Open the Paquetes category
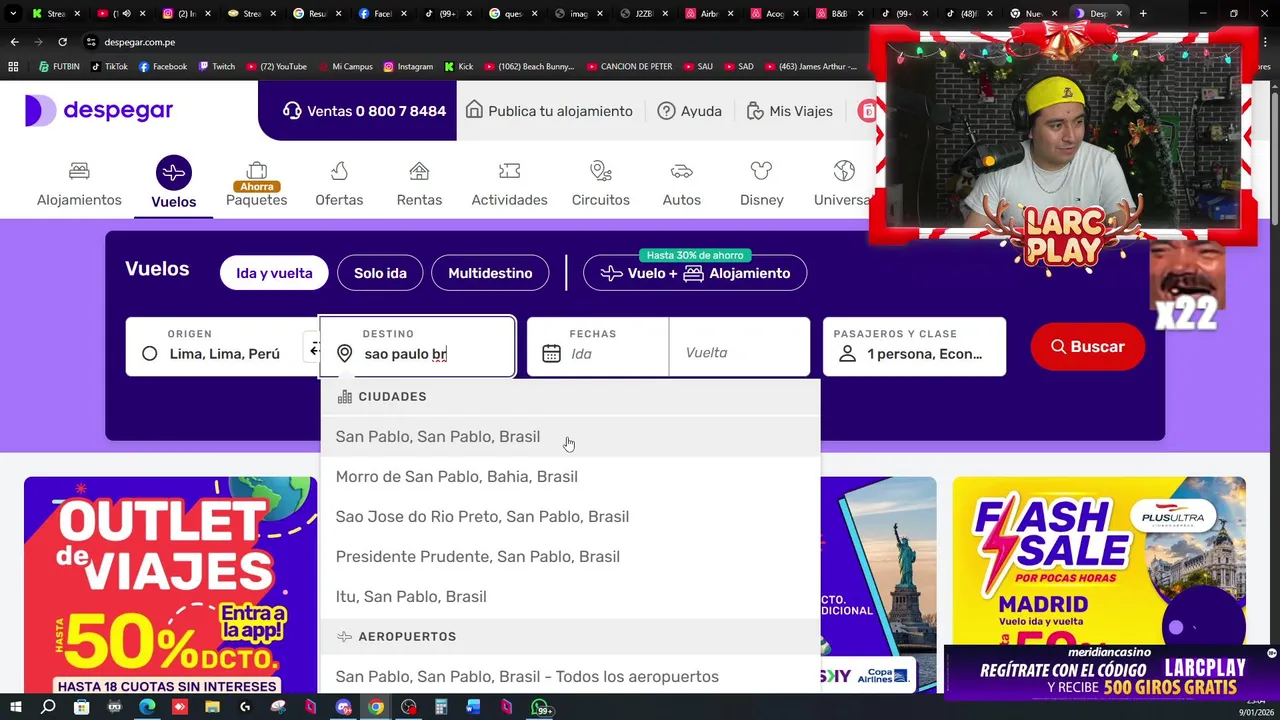This screenshot has height=720, width=1280. (x=256, y=185)
